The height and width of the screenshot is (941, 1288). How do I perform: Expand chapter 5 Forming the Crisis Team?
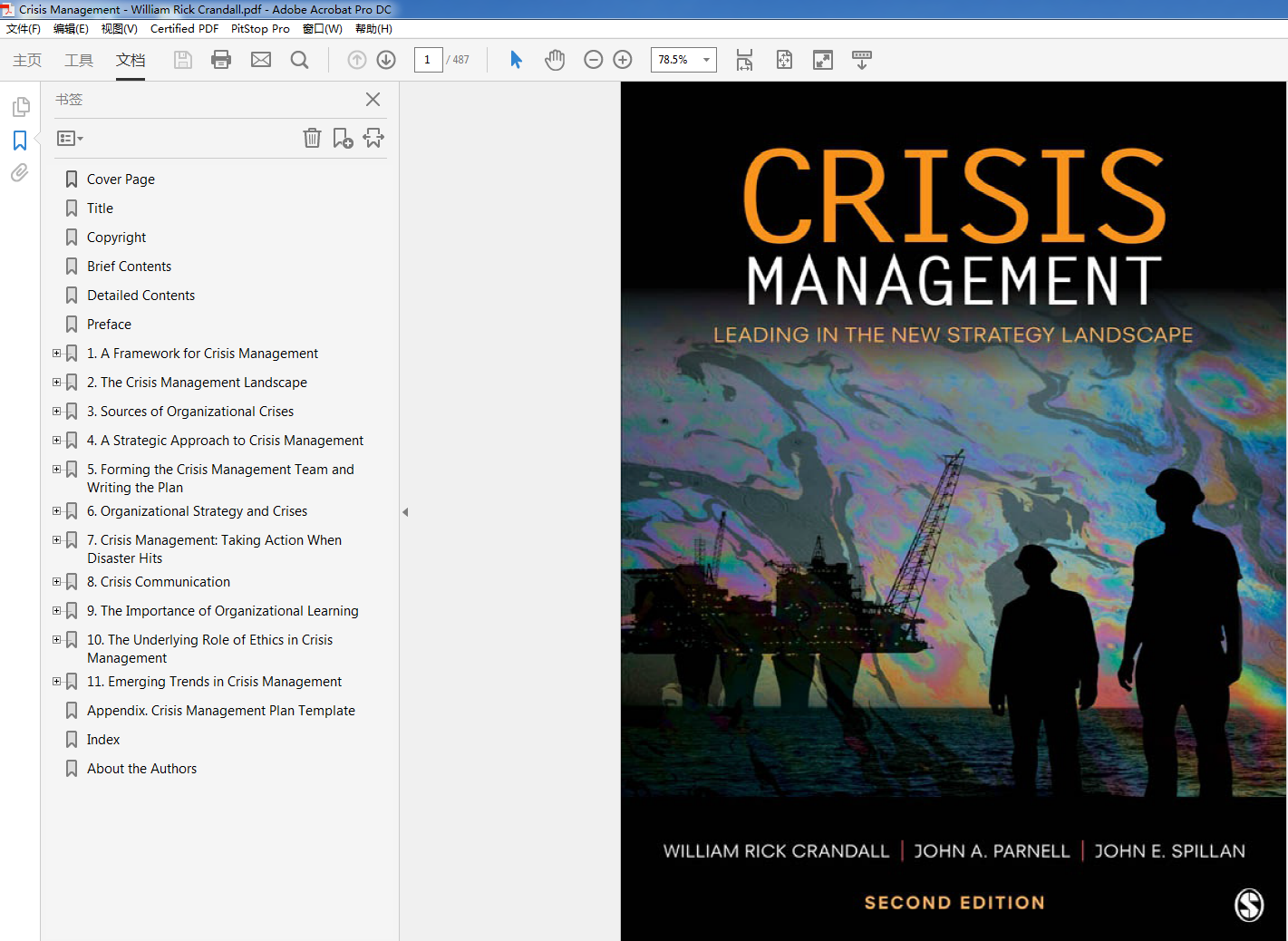(x=56, y=470)
